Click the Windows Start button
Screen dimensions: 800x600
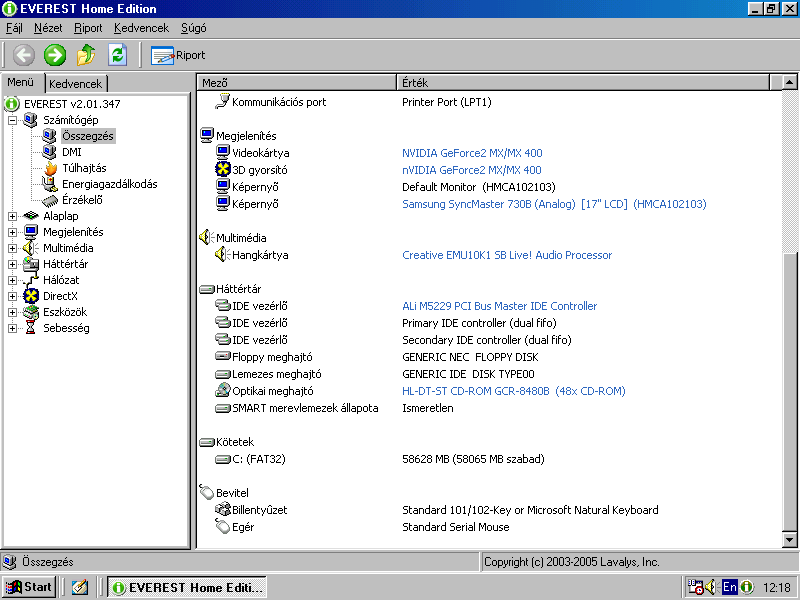click(x=29, y=587)
